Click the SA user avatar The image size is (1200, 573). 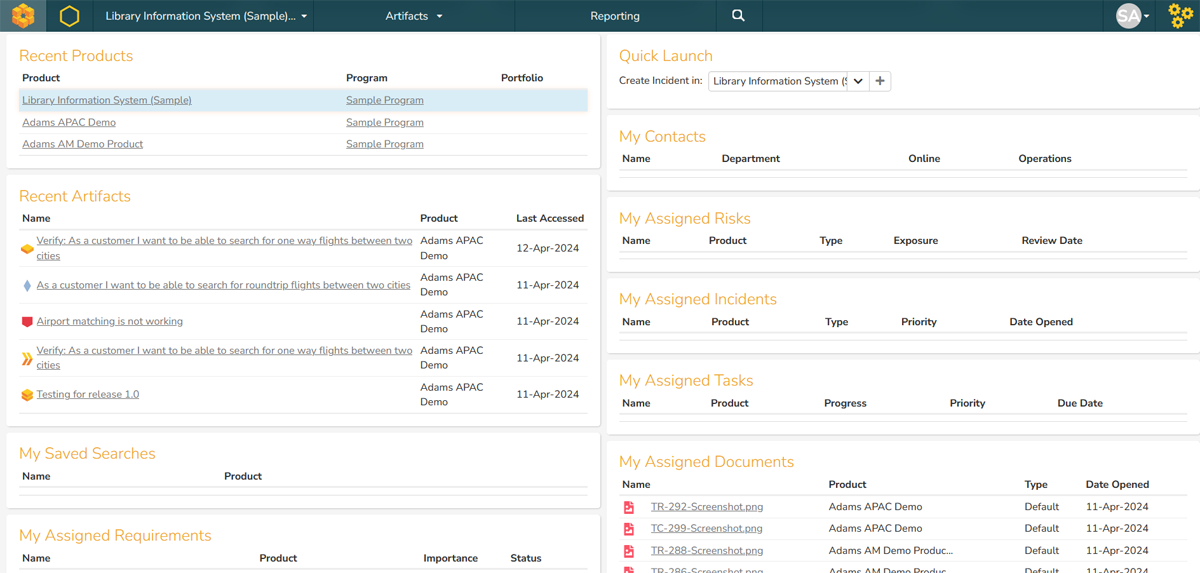point(1129,16)
